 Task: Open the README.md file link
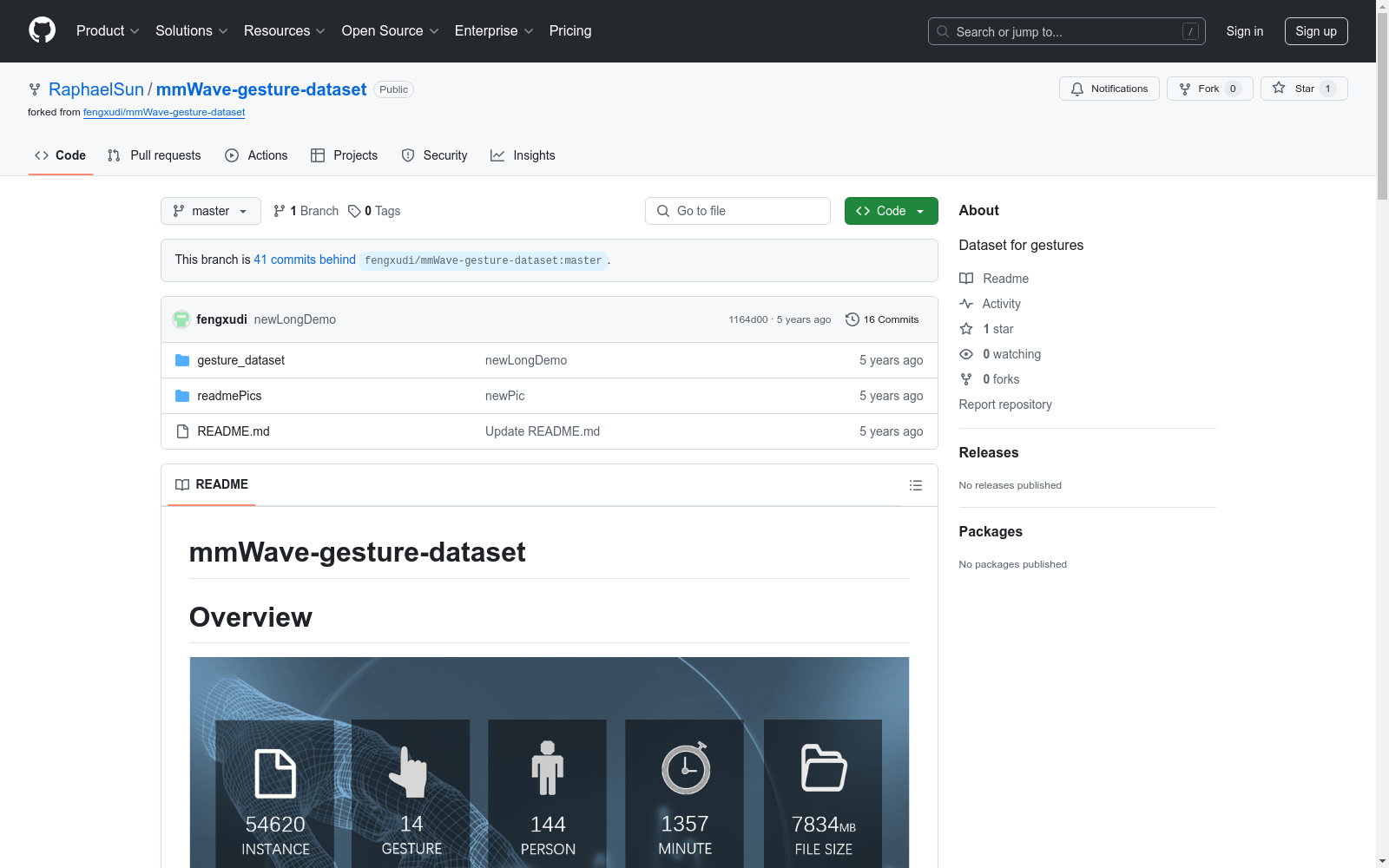[234, 431]
